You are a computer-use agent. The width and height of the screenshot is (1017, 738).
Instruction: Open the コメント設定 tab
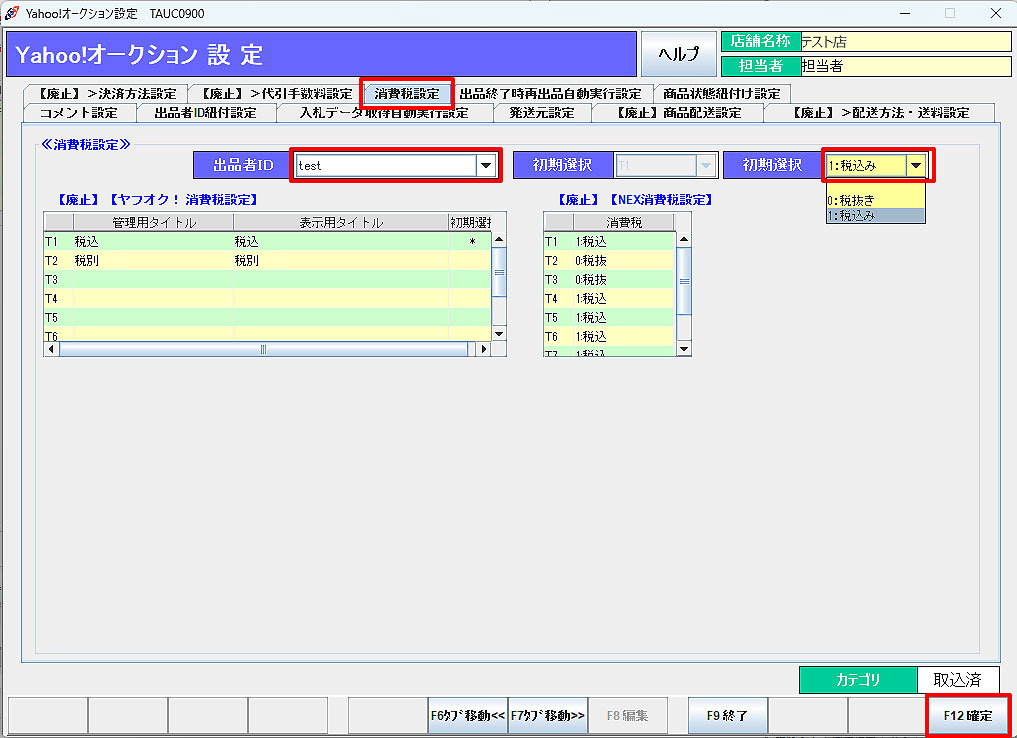pos(78,112)
